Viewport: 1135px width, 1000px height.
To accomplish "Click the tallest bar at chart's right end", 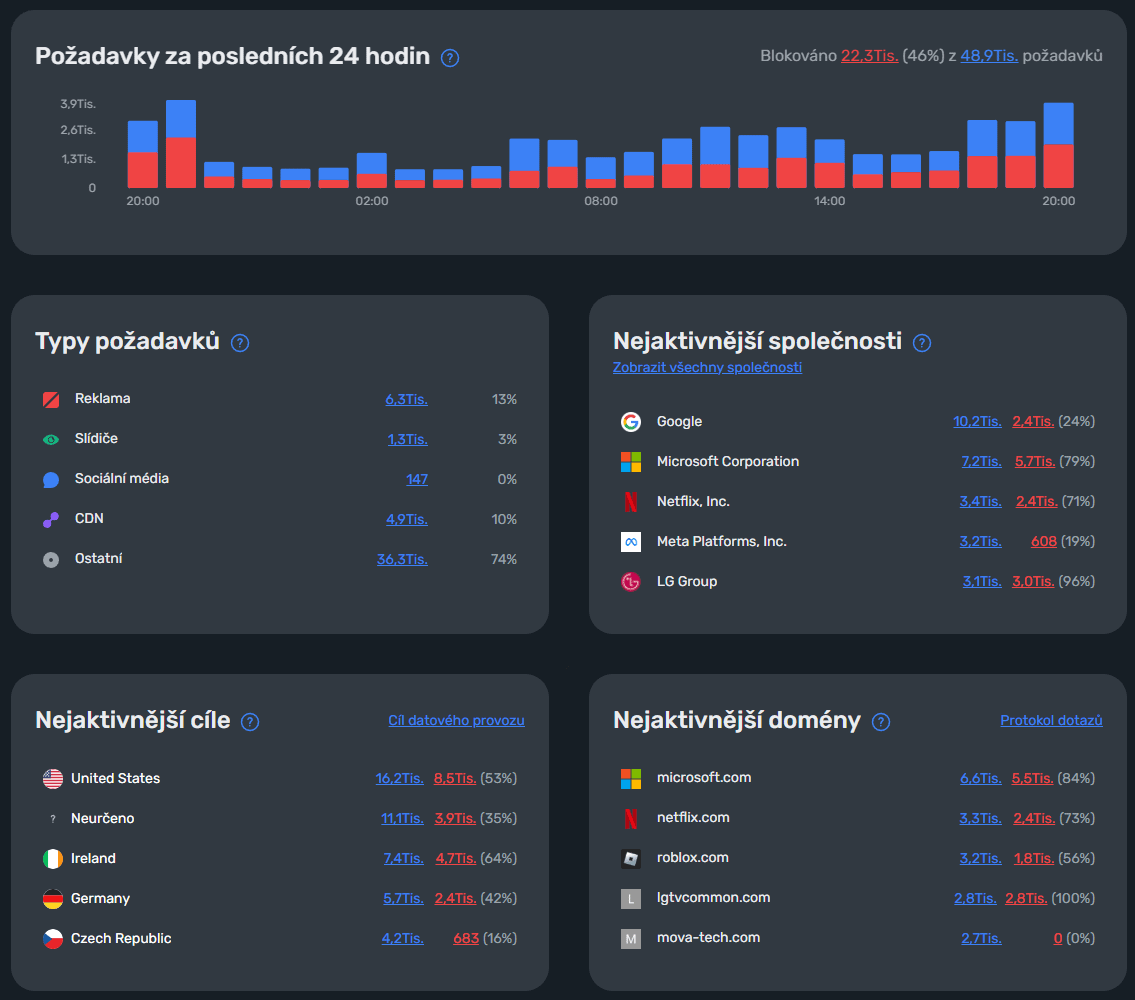I will pyautogui.click(x=1058, y=146).
